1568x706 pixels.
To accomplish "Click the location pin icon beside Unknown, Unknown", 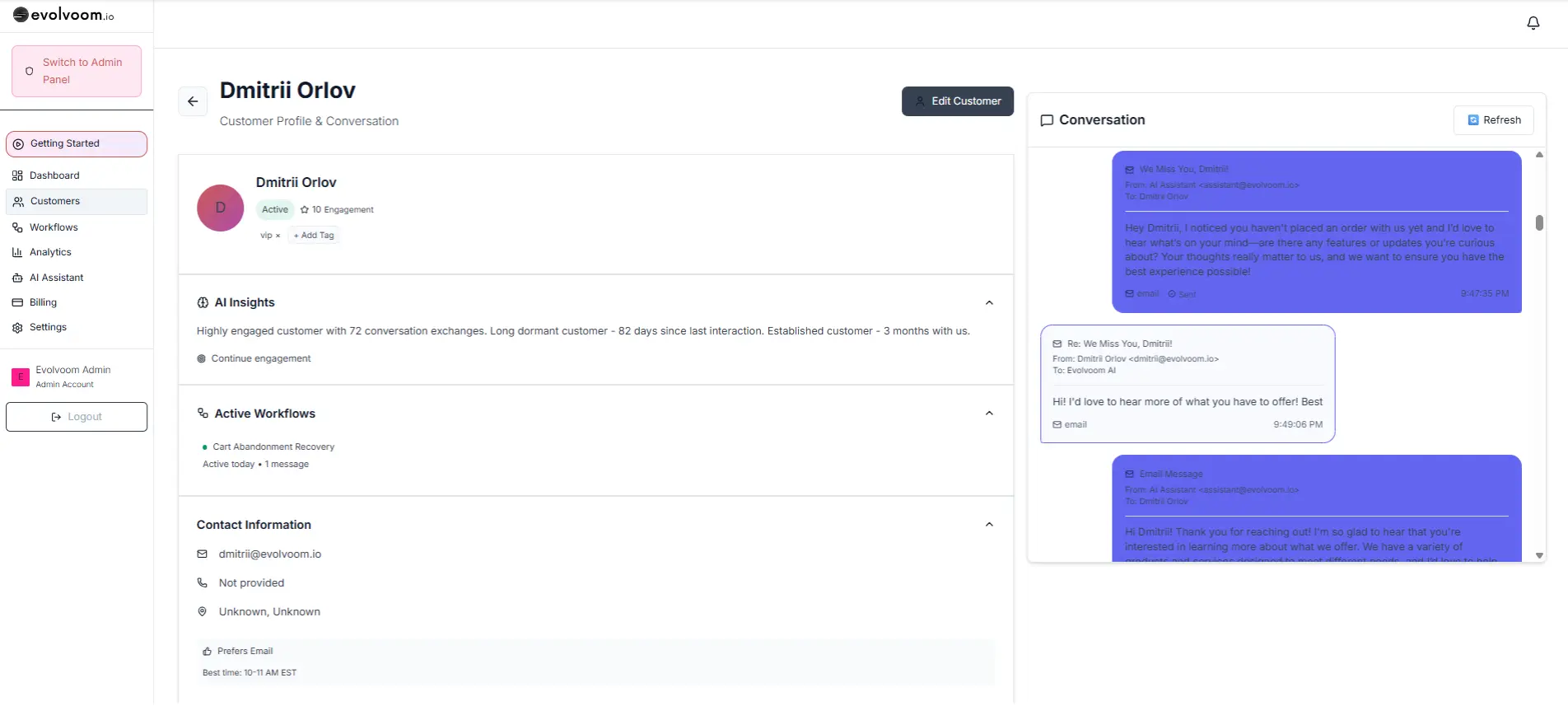I will (x=203, y=612).
